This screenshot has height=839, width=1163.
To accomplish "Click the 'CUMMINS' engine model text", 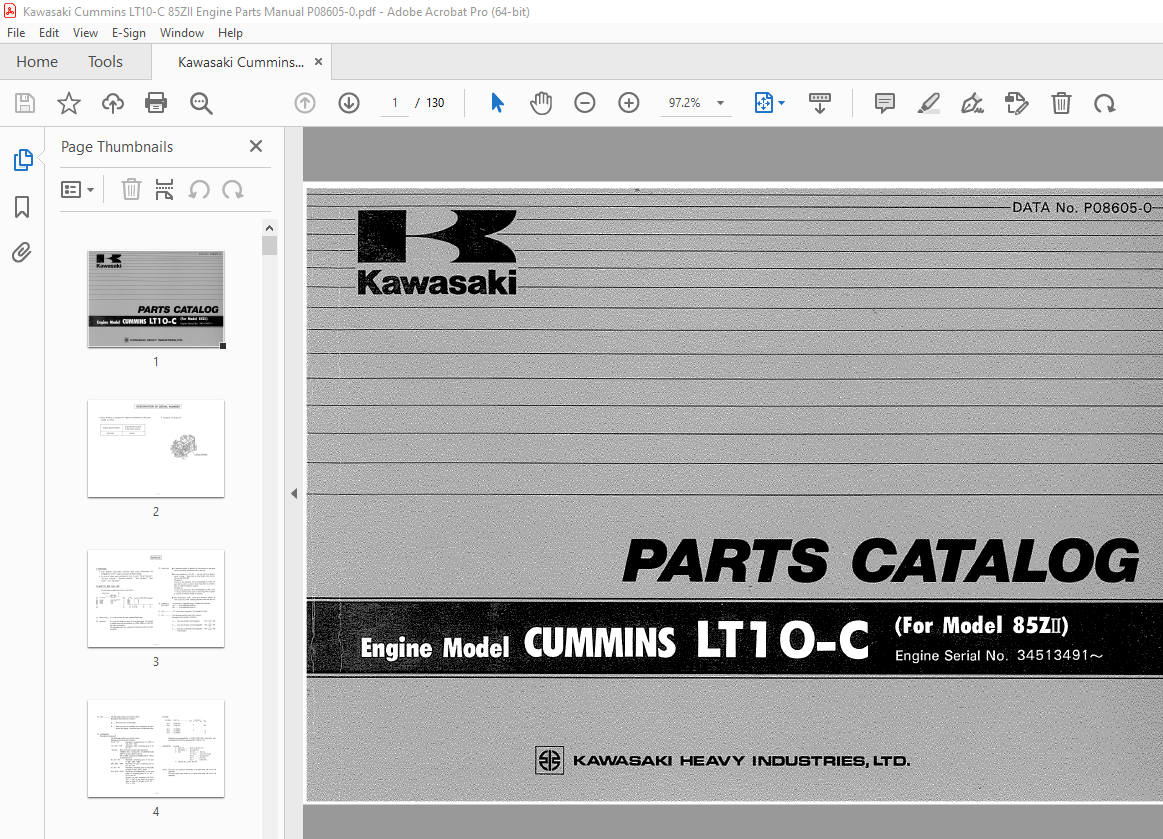I will (x=599, y=643).
